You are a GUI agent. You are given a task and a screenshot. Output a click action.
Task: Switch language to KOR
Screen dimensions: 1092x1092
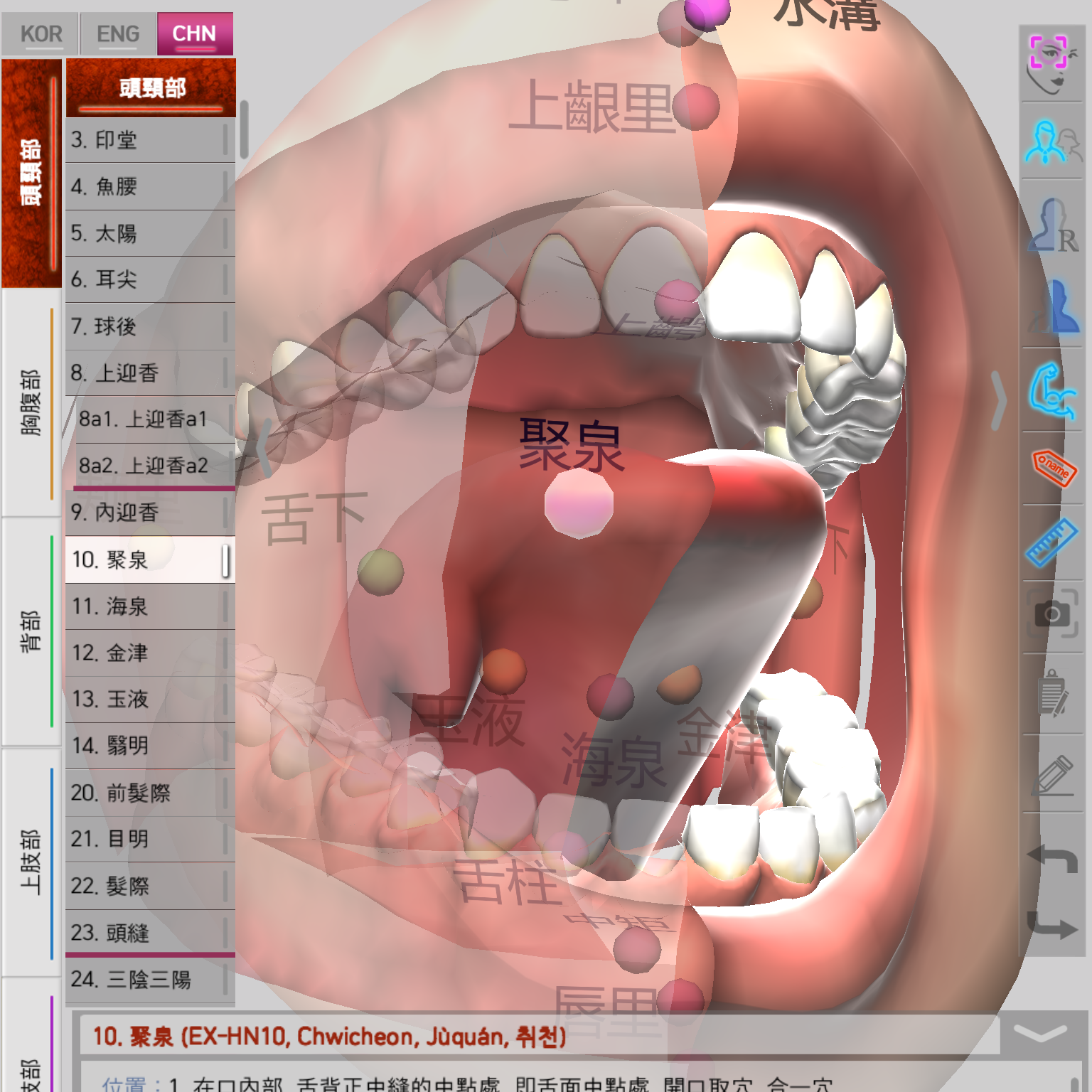(41, 33)
